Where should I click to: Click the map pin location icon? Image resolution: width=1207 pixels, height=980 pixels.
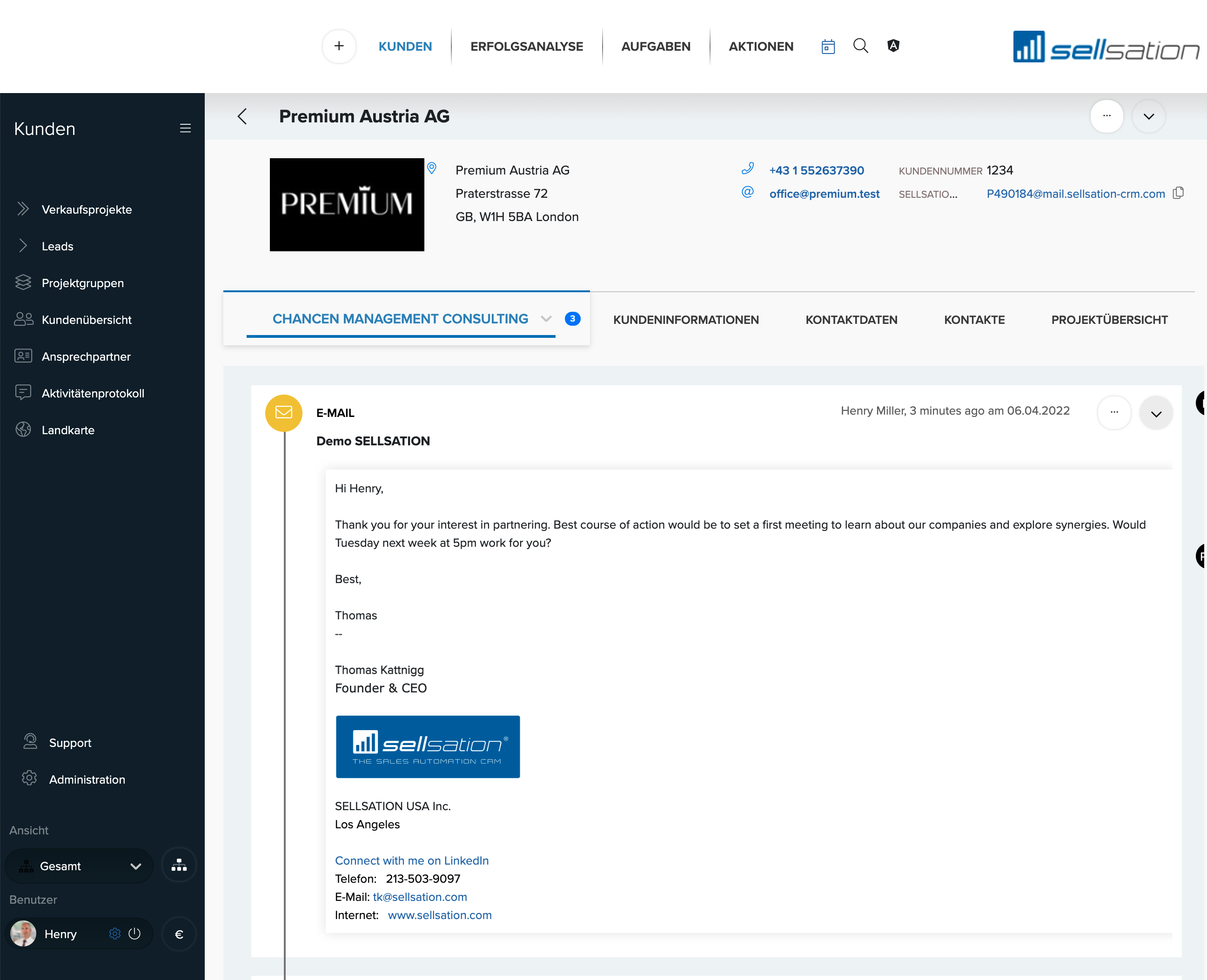coord(432,168)
